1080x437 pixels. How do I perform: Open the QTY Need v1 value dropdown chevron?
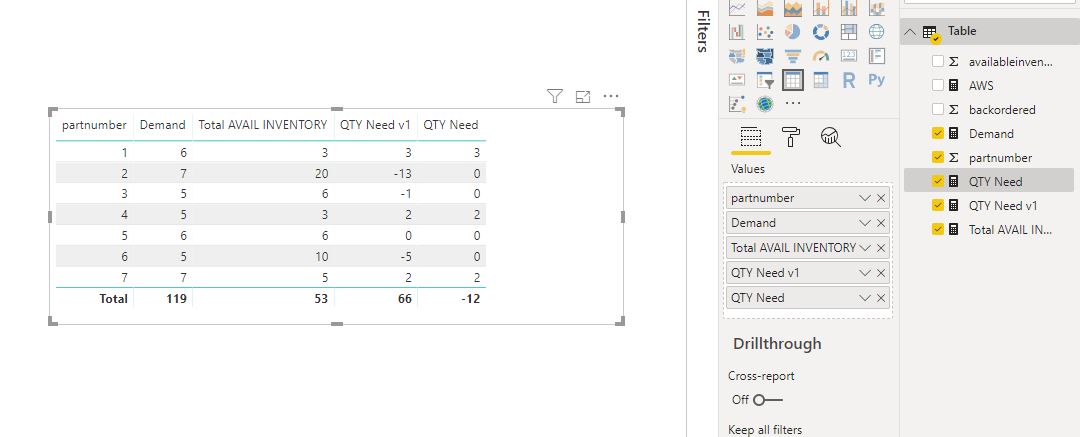864,273
